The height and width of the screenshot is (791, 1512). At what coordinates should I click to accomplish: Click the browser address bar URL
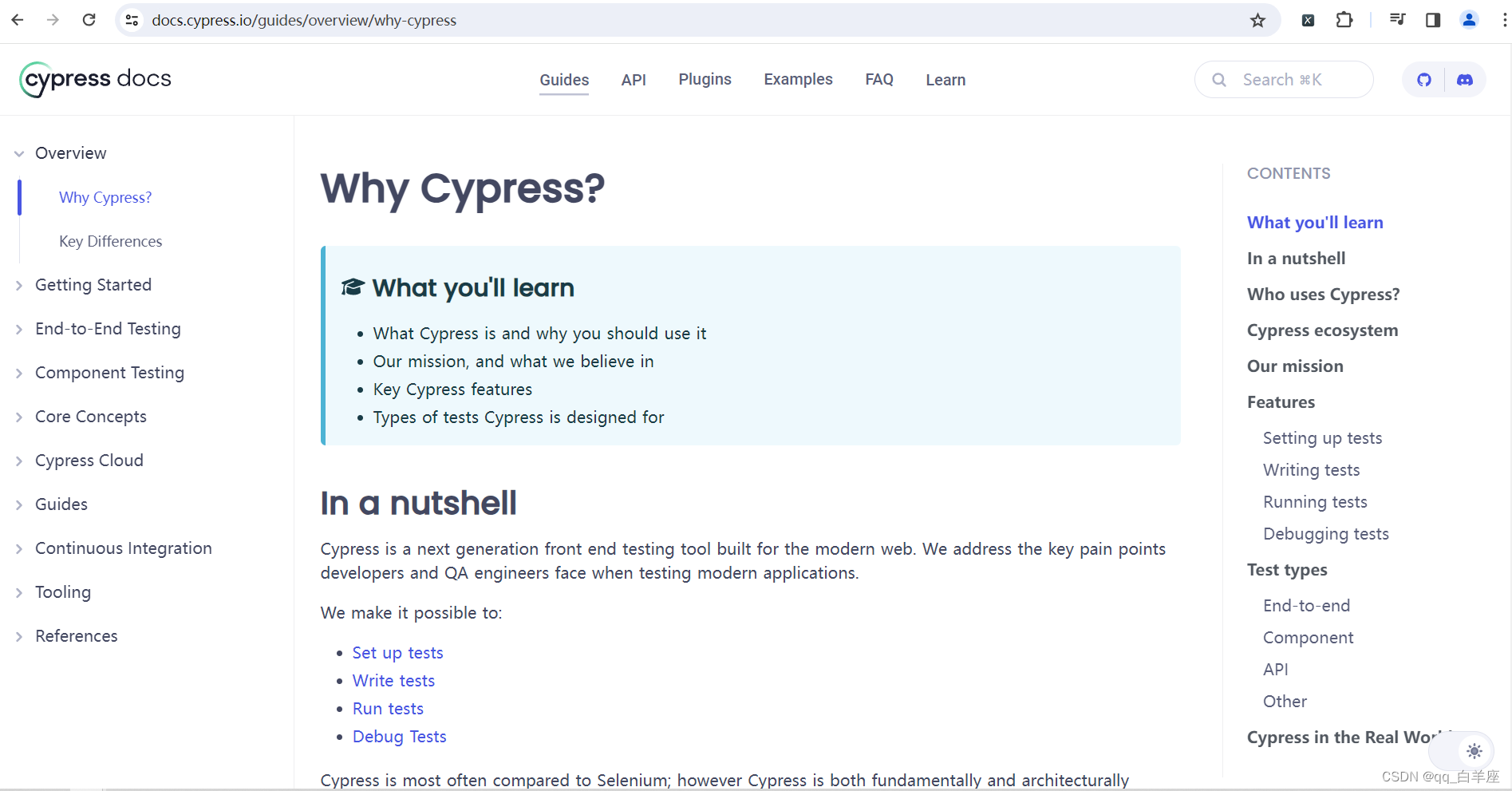(304, 20)
